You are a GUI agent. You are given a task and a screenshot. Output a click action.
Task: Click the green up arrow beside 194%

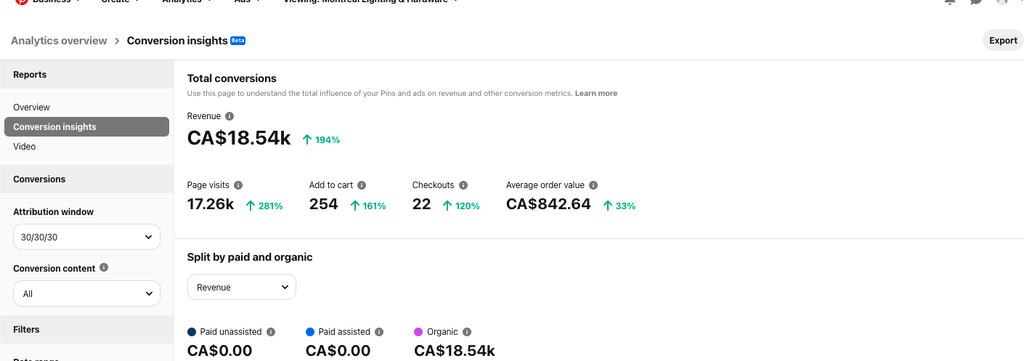(x=307, y=139)
